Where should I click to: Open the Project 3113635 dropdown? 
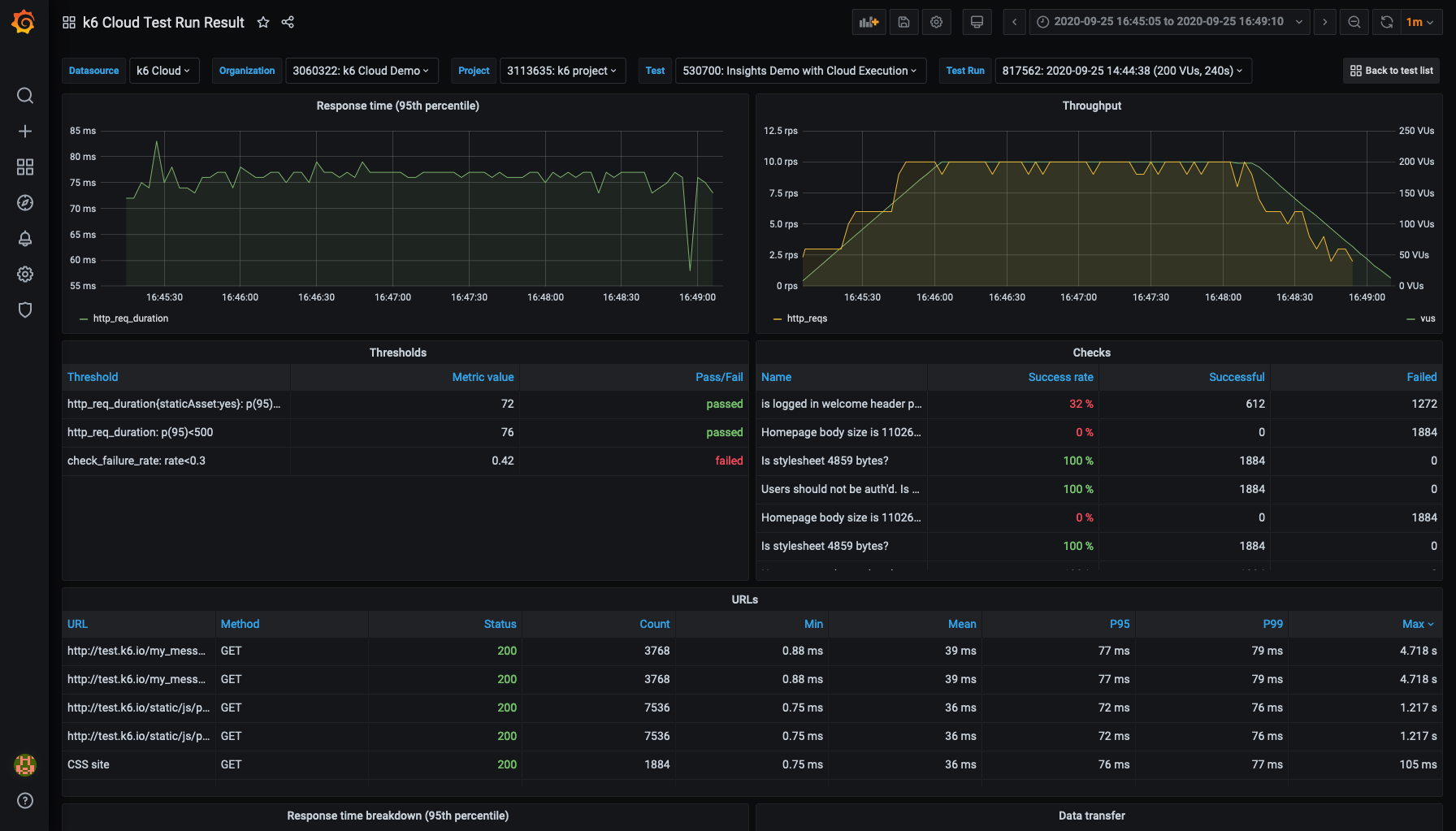coord(562,71)
